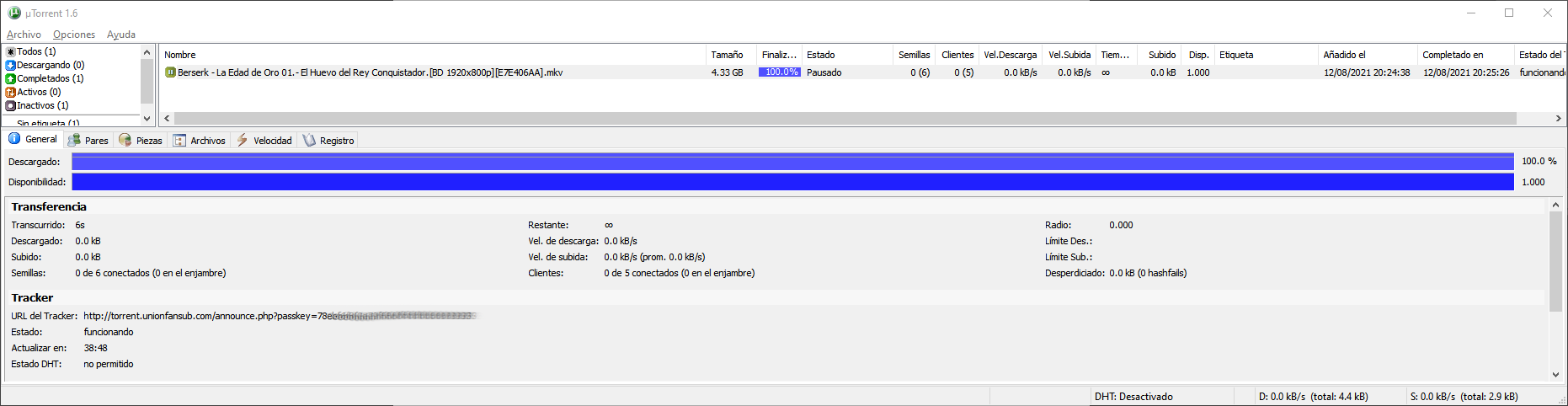Sort torrents by Nombre column
Image resolution: width=1568 pixels, height=406 pixels.
pos(432,55)
